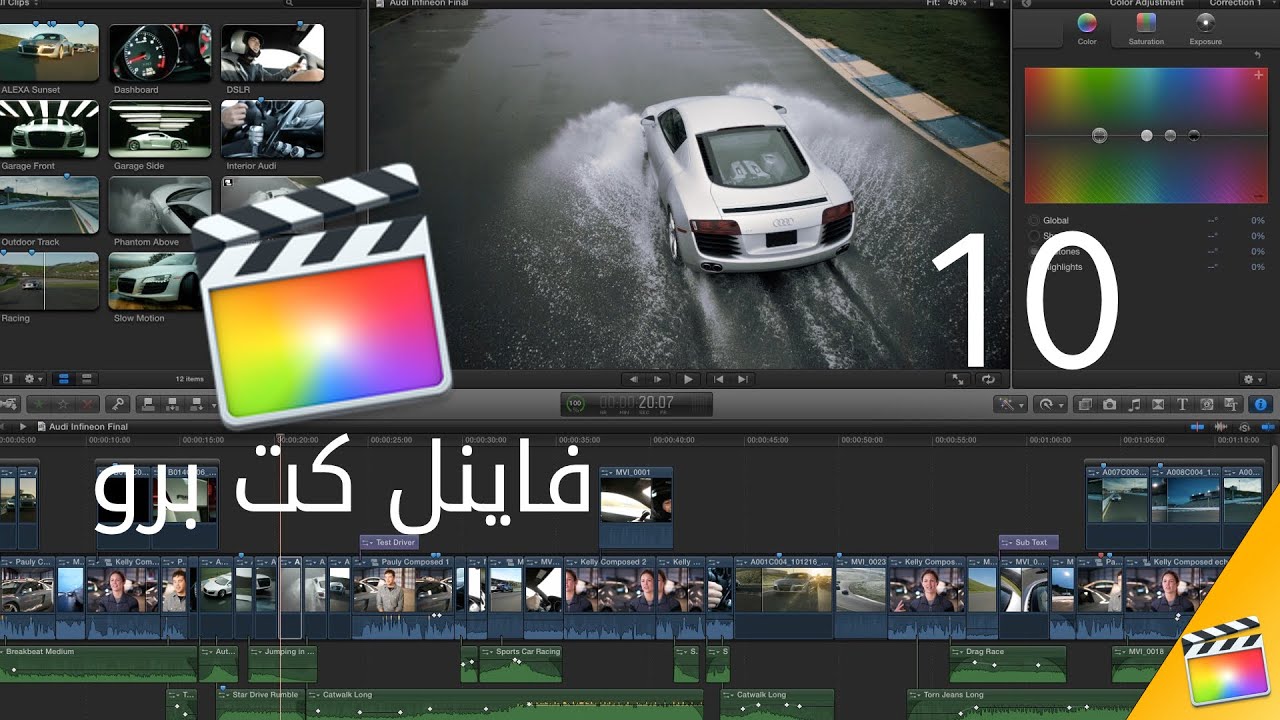
Task: Select the Dashboard clip thumbnail
Action: point(160,52)
